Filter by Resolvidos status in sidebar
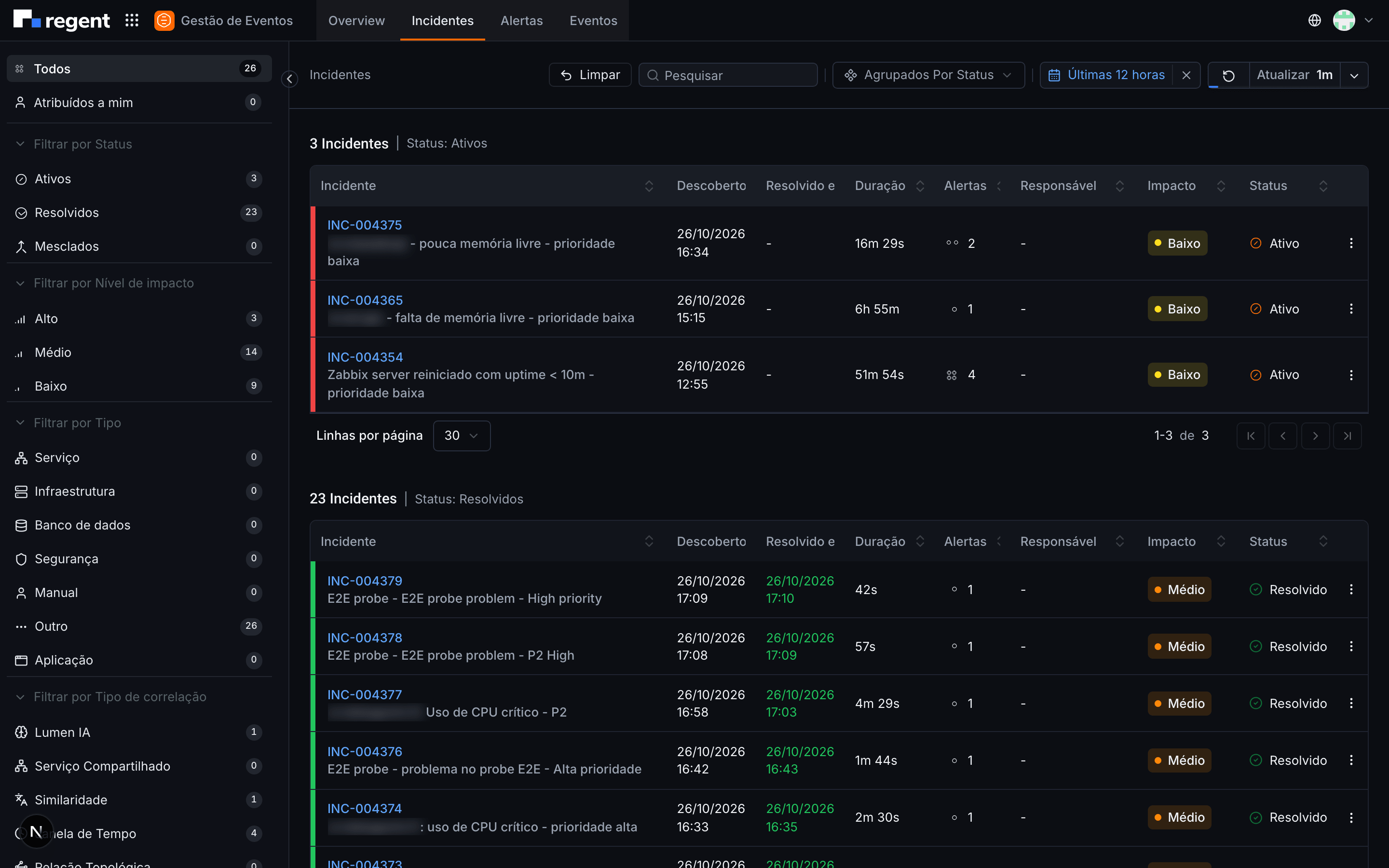 click(x=139, y=213)
